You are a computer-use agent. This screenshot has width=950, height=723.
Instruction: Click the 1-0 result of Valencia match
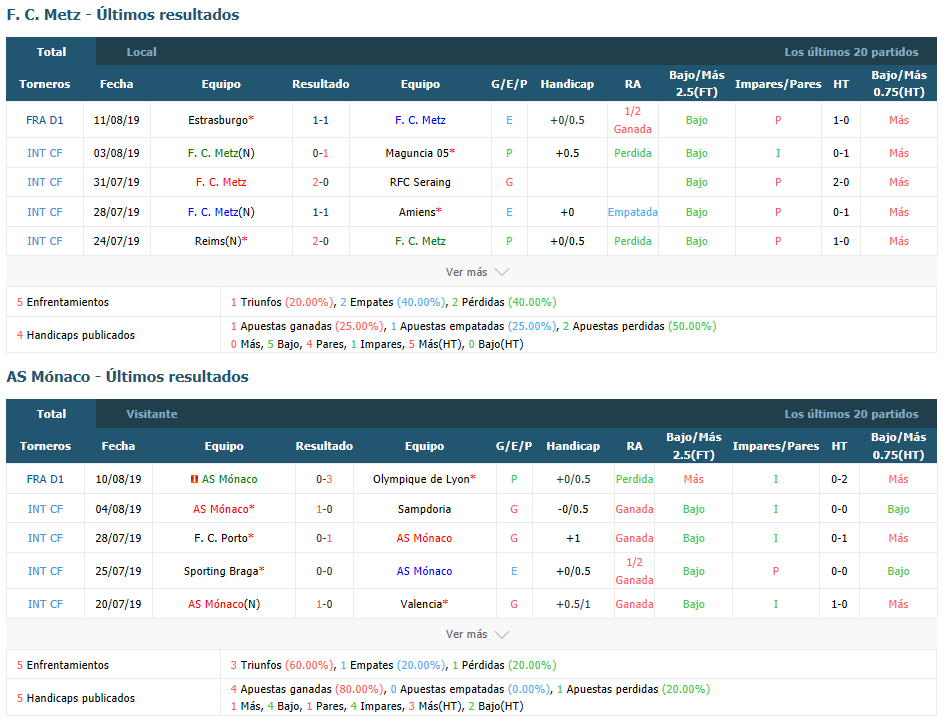pos(324,604)
